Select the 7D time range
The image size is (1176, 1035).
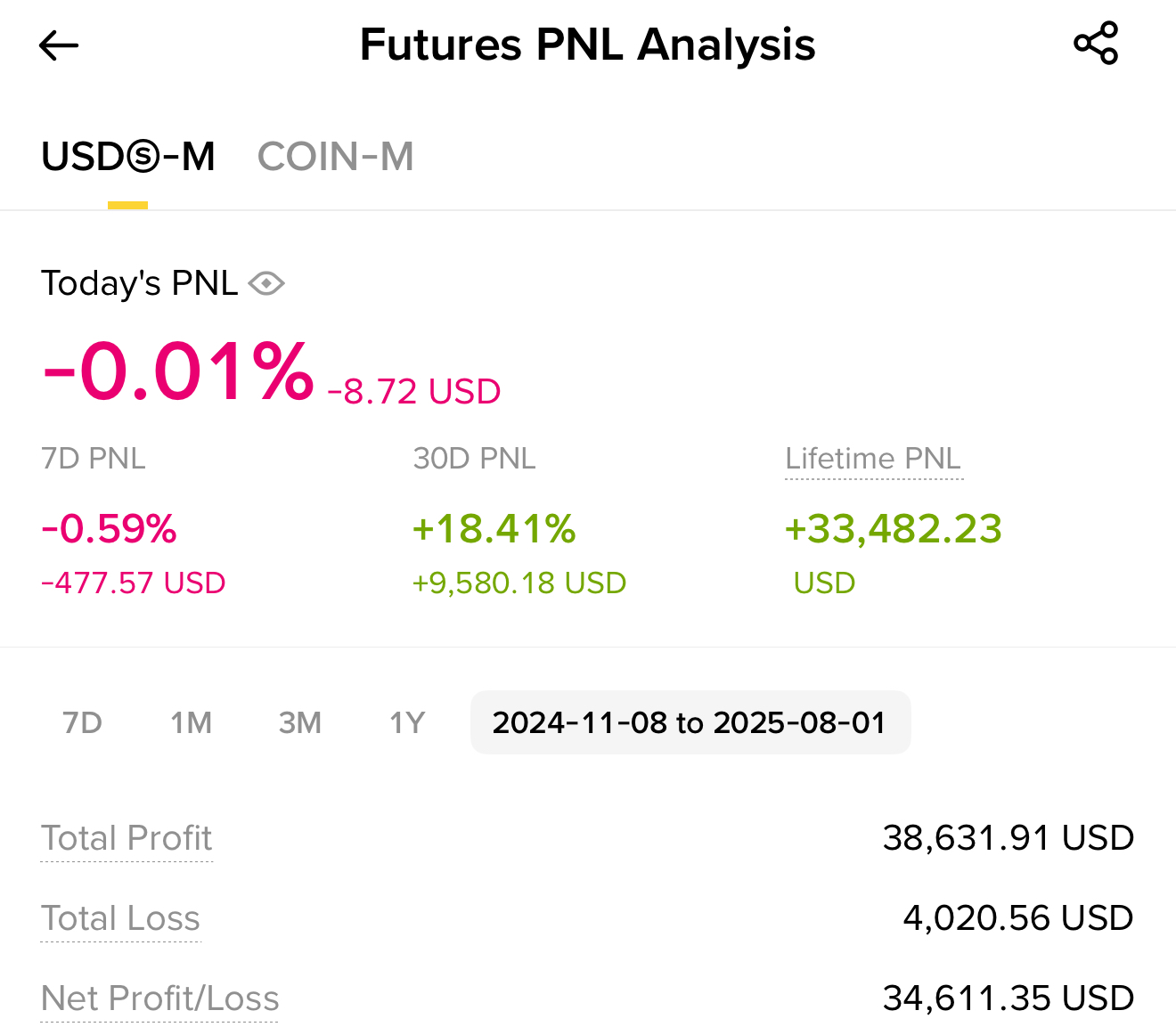coord(83,722)
